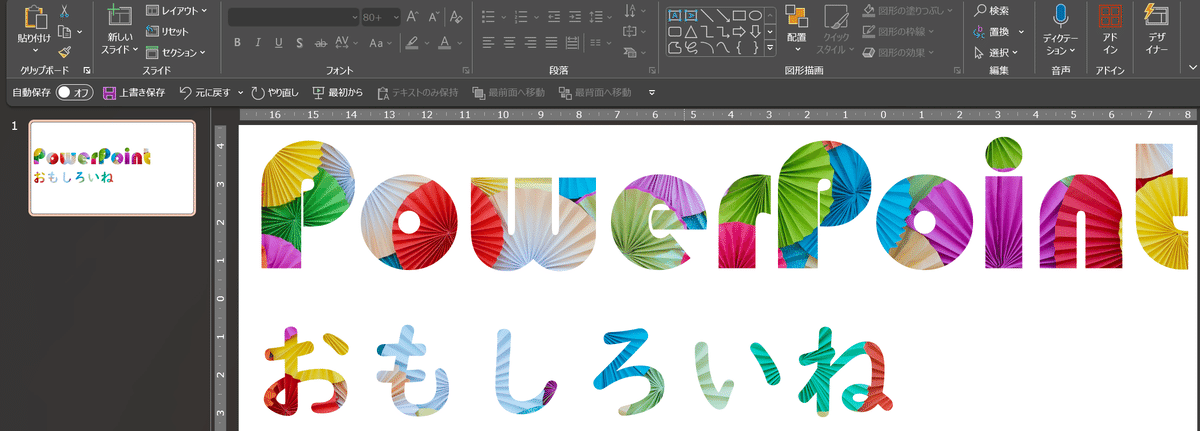Open the clipboard group dialog launcher
This screenshot has width=1200, height=431.
87,70
